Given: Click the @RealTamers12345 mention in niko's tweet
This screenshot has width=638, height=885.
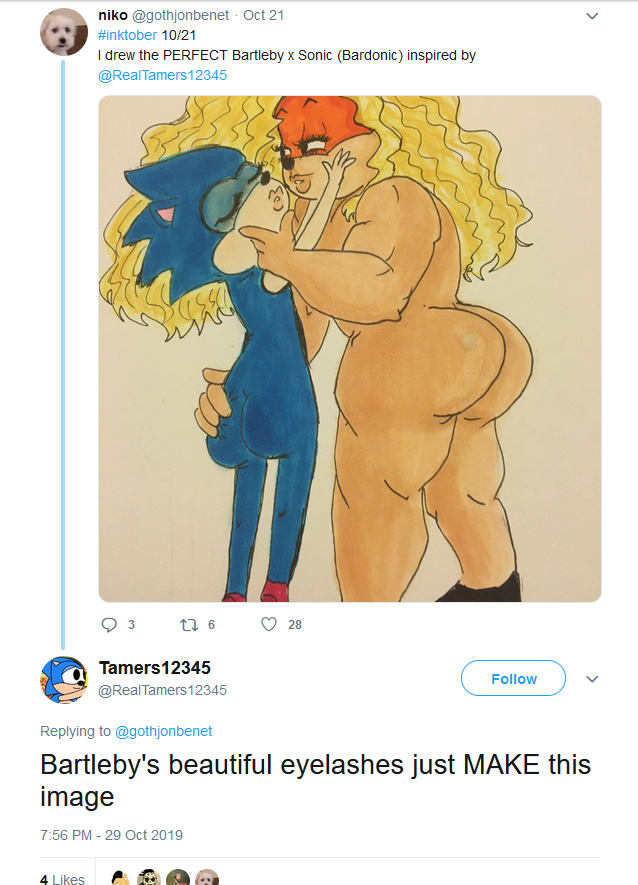Looking at the screenshot, I should point(163,75).
